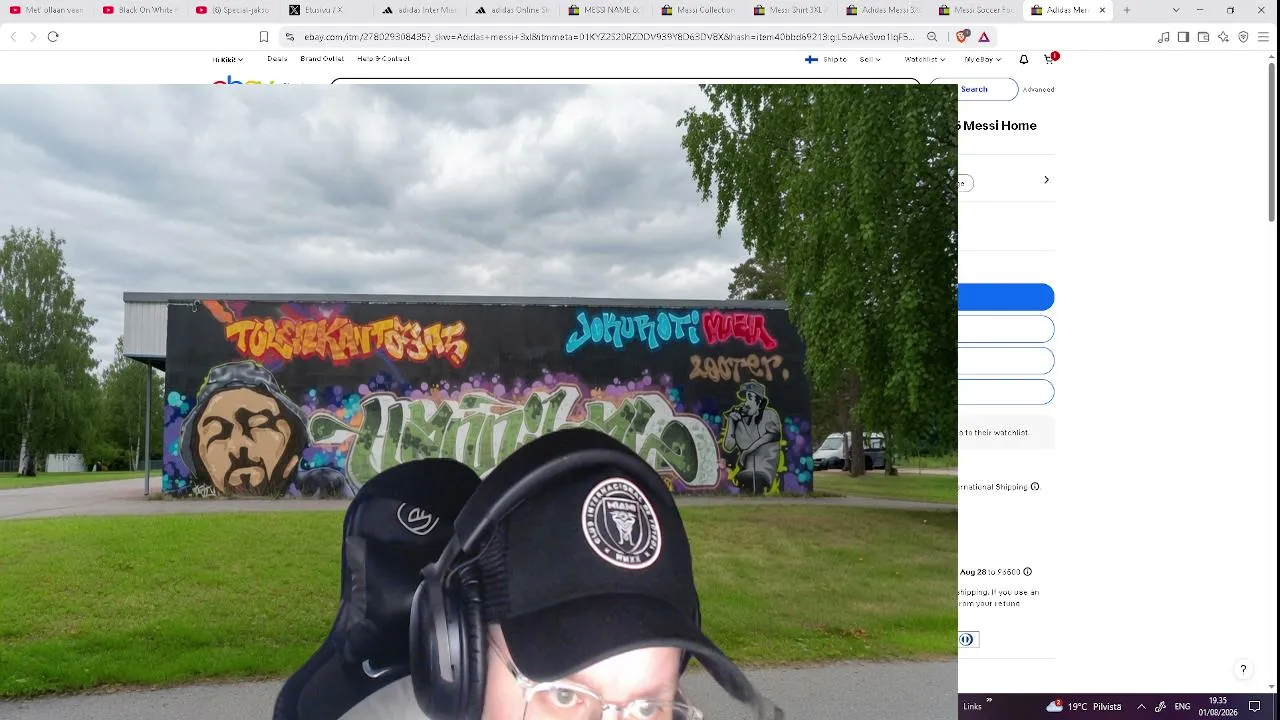
Task: Open Brave Shields lion icon
Action: 962,37
